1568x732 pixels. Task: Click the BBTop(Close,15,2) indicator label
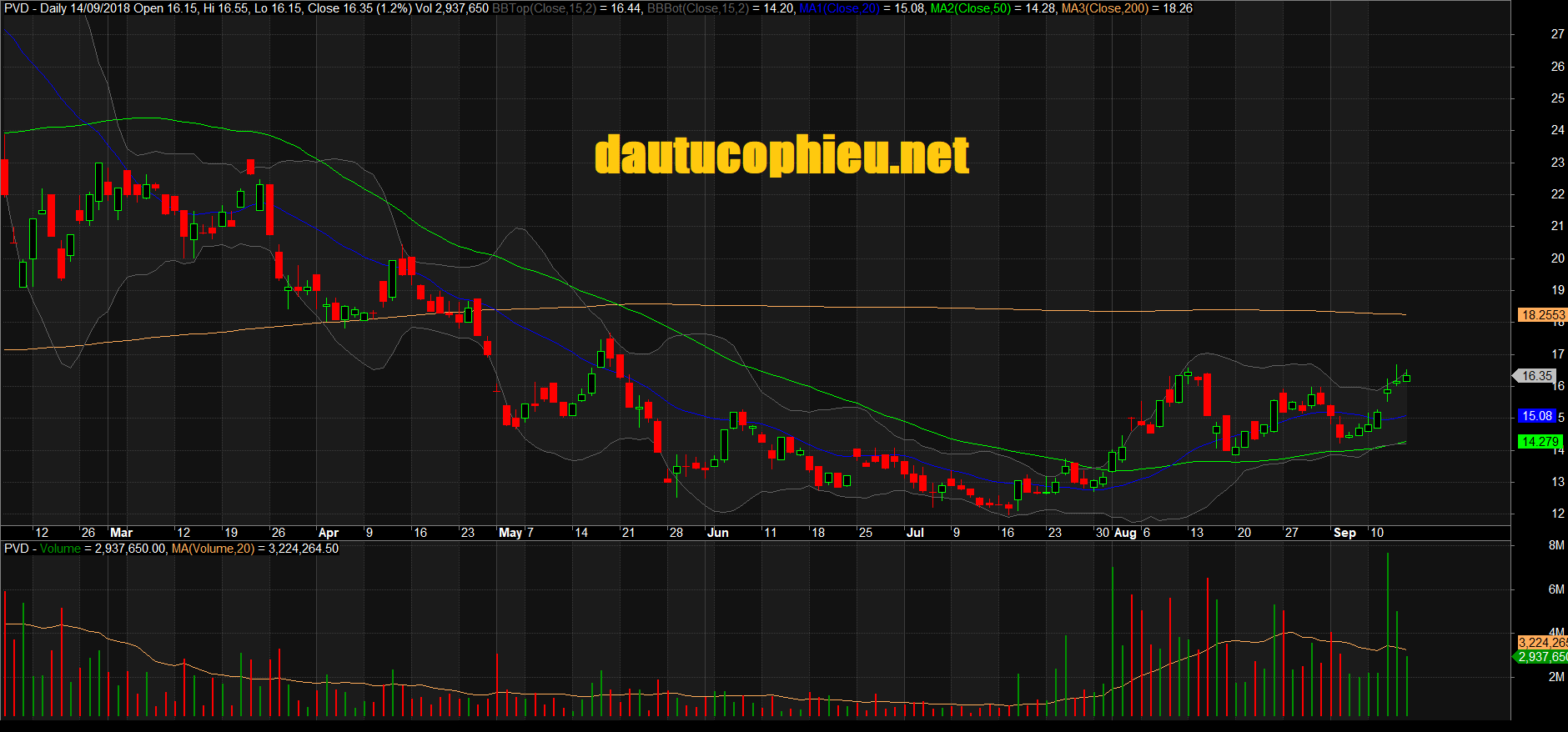pyautogui.click(x=544, y=8)
